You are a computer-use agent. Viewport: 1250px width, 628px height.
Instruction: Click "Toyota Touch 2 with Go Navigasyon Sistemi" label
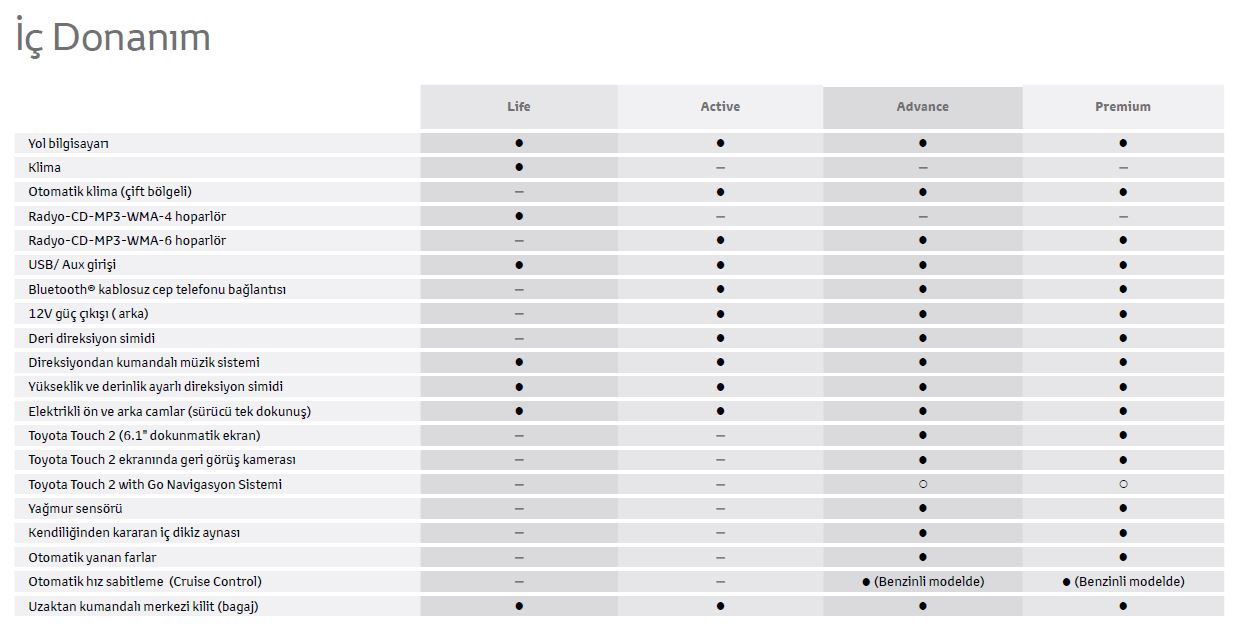155,485
